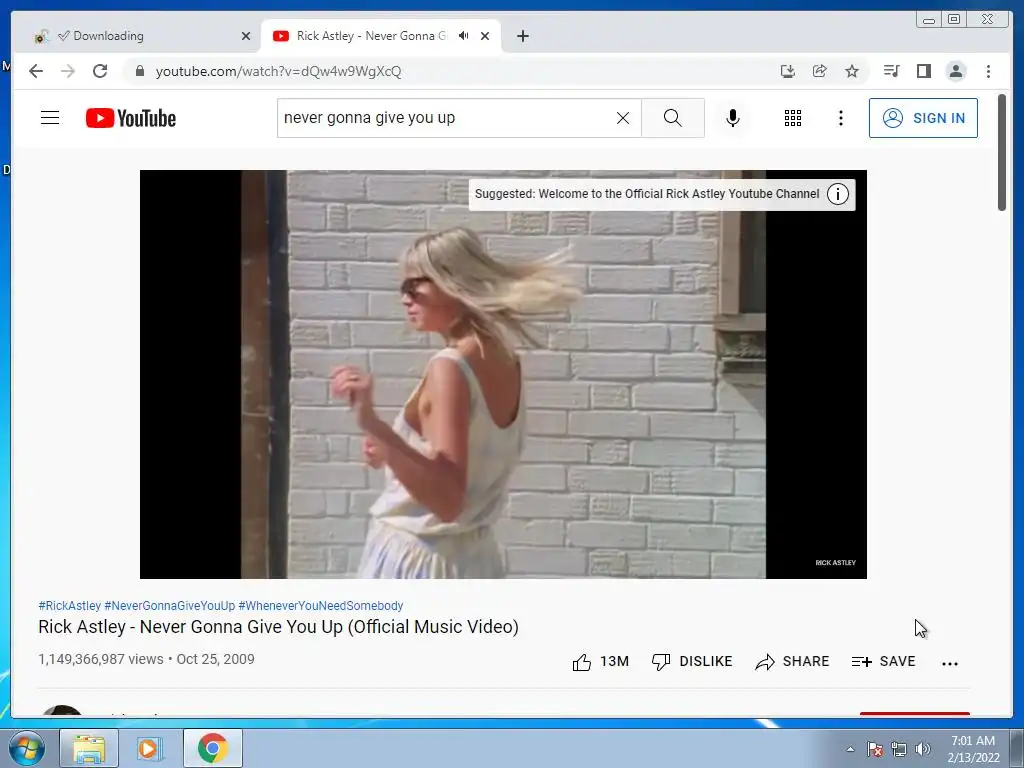
Task: Click the DISLIKE button
Action: click(x=692, y=662)
